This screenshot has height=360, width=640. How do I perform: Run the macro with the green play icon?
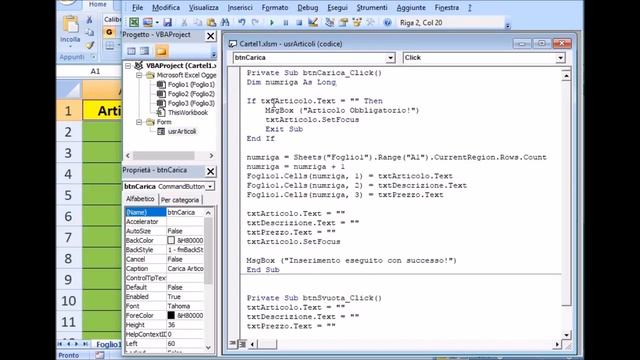tap(272, 23)
